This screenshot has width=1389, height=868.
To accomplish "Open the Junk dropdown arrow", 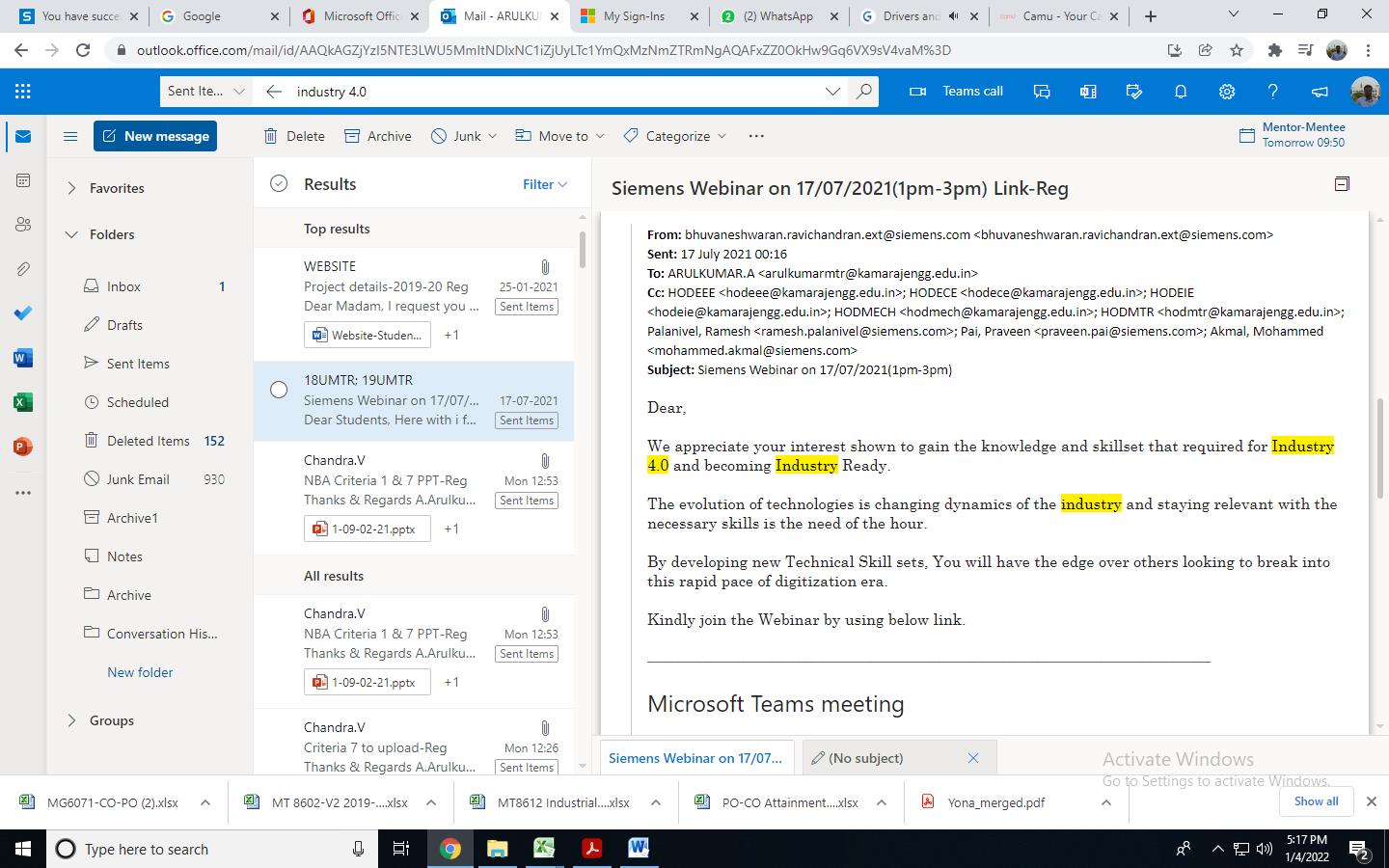I will [x=493, y=136].
